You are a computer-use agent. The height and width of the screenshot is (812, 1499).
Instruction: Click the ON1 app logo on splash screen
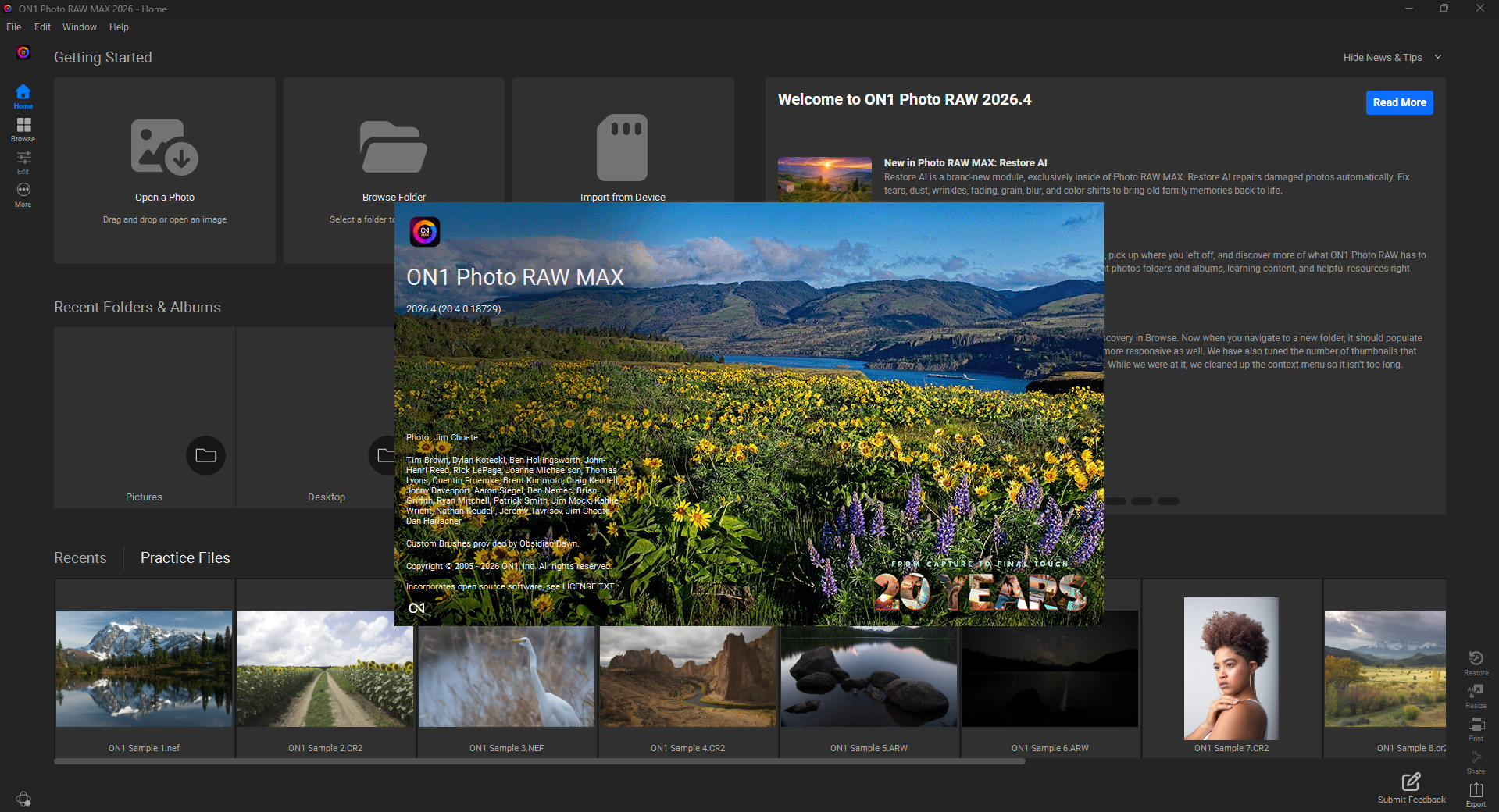(425, 232)
